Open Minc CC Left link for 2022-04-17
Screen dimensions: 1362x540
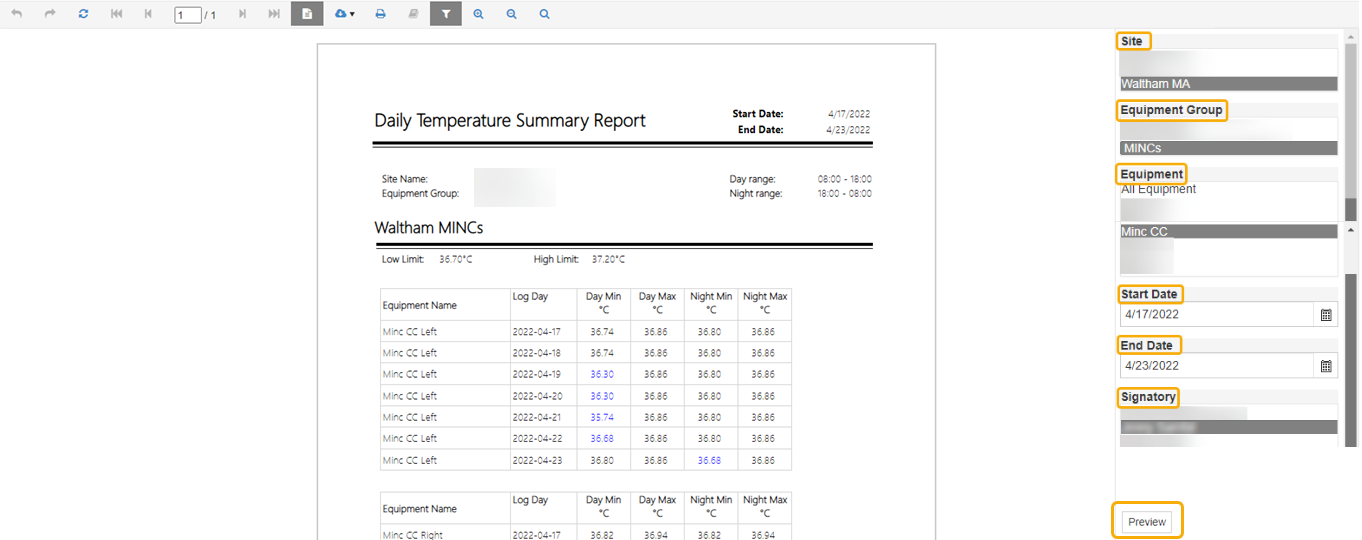(410, 332)
